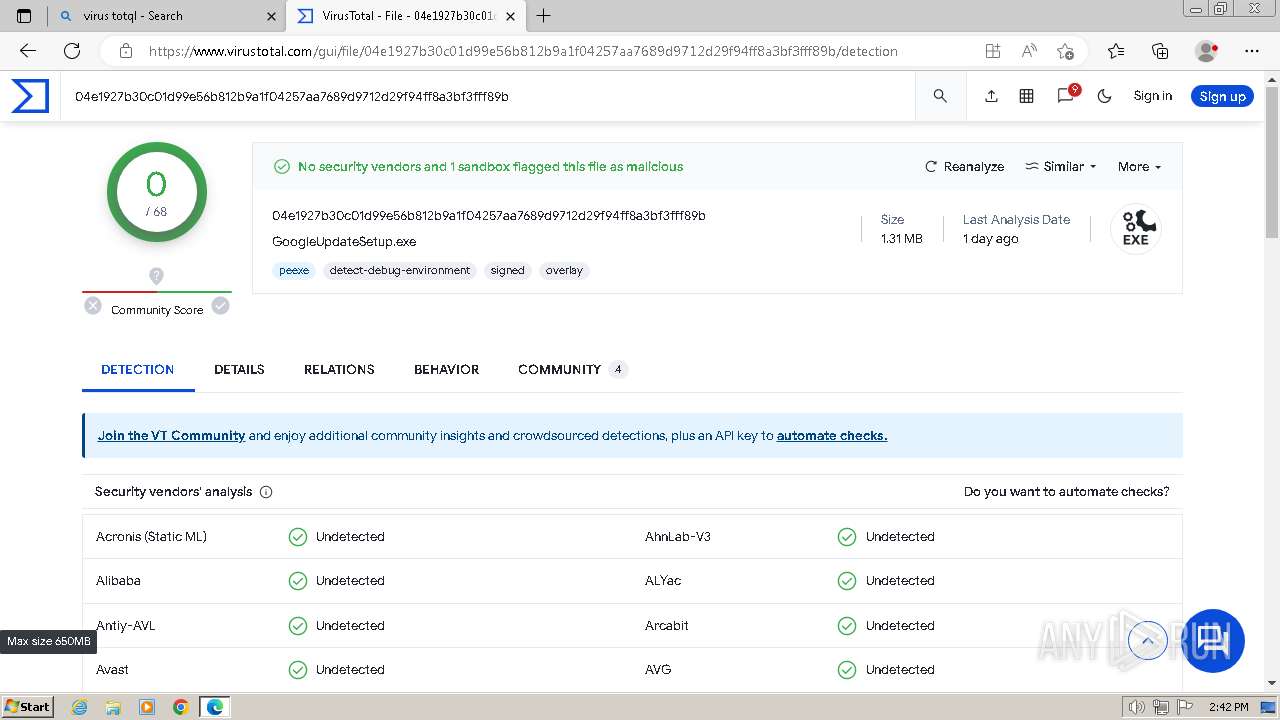Click the detect-debug-environment tag
Screen dimensions: 1280x720
click(x=400, y=270)
